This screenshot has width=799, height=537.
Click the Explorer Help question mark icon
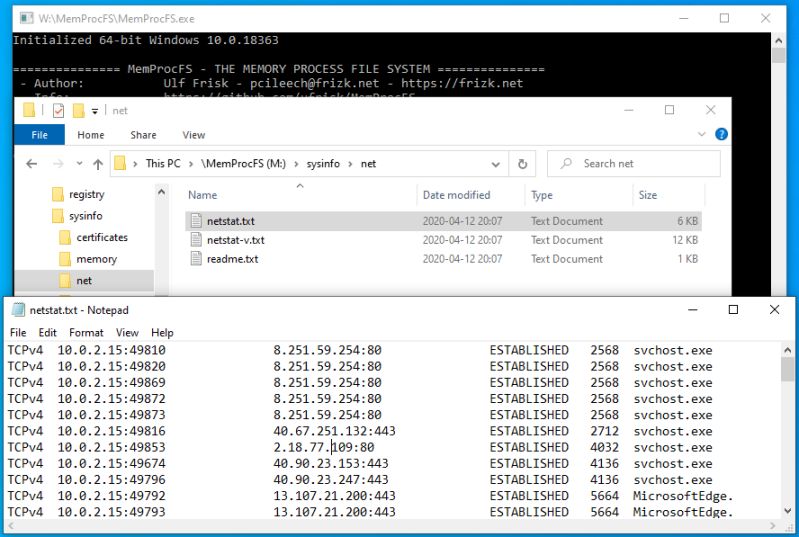721,134
